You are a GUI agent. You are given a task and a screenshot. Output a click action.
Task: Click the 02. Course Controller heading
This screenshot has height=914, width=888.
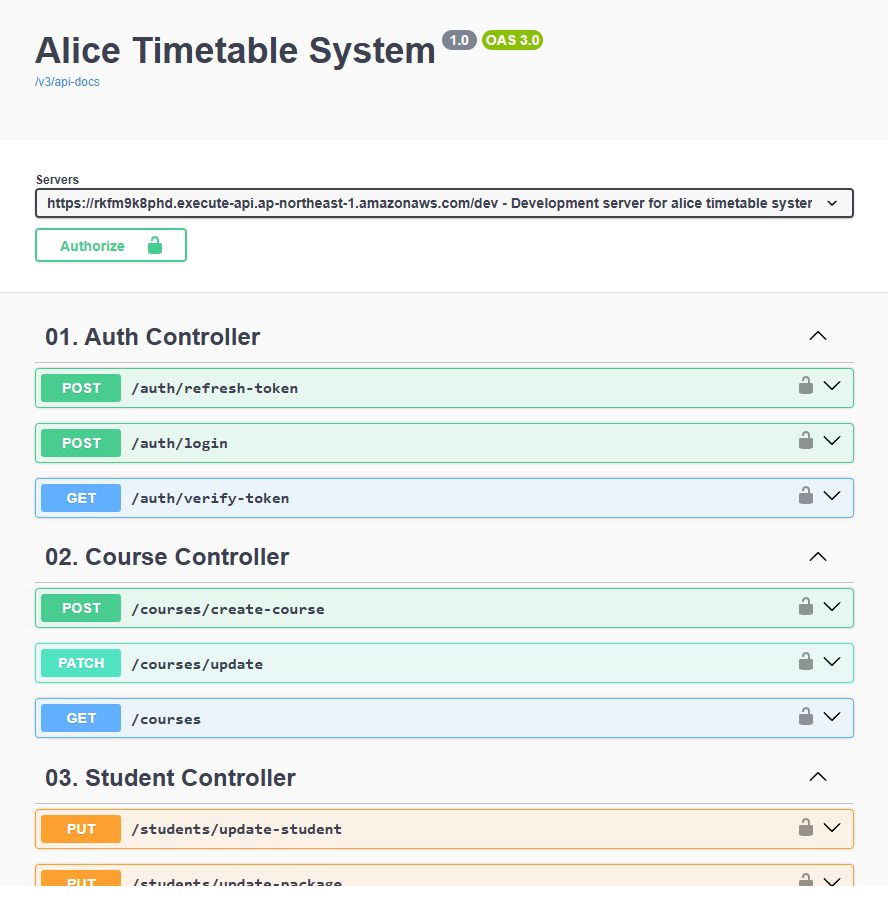167,557
